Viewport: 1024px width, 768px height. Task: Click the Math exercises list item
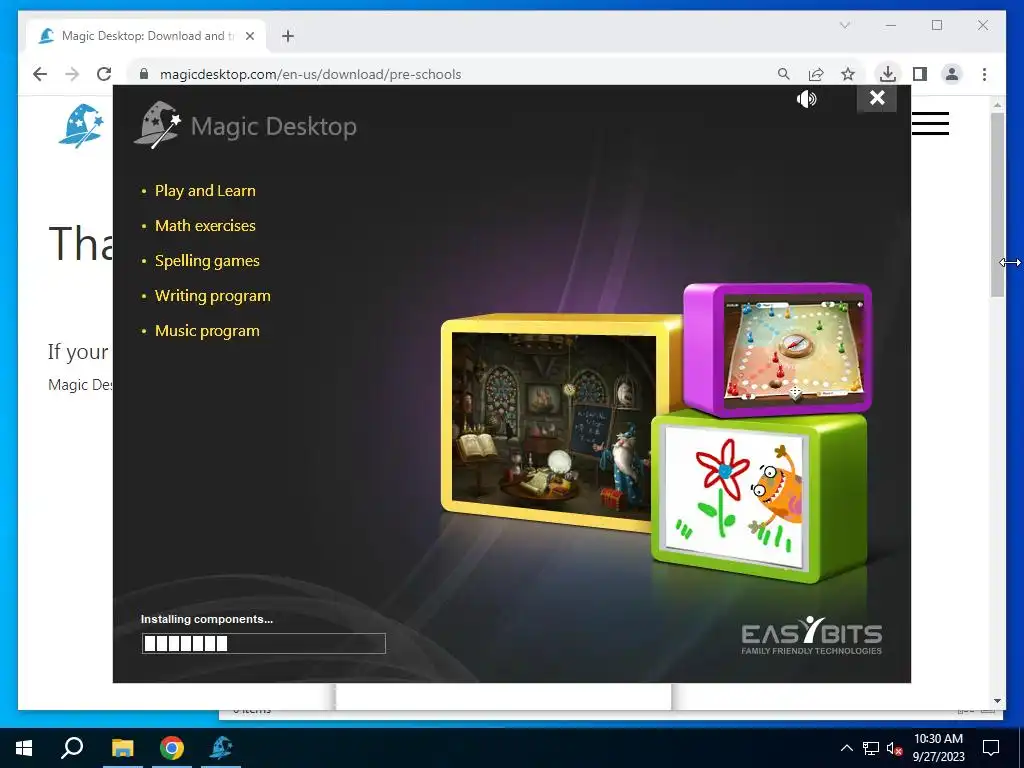coord(205,226)
